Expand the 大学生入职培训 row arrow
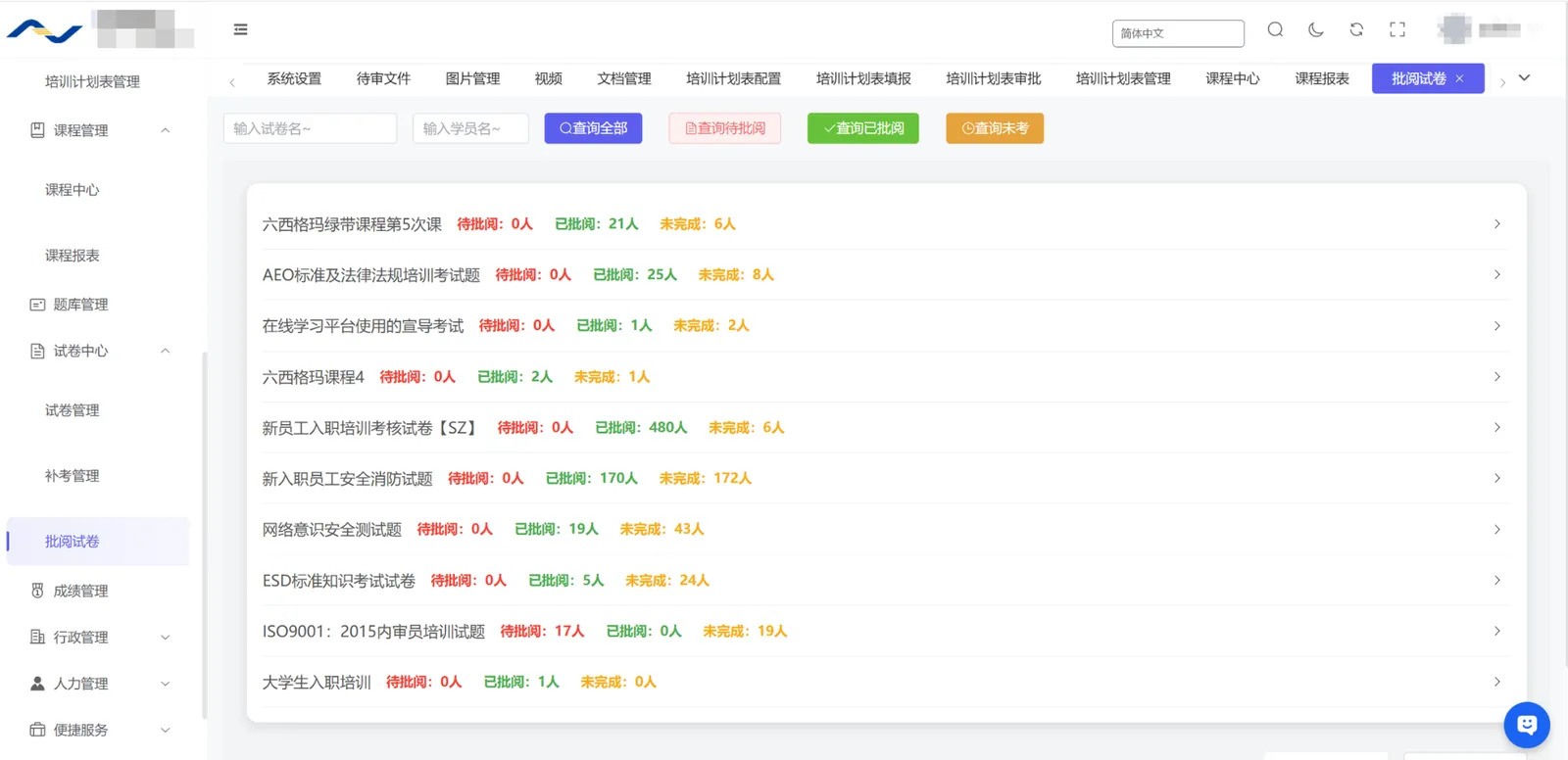 (1496, 683)
